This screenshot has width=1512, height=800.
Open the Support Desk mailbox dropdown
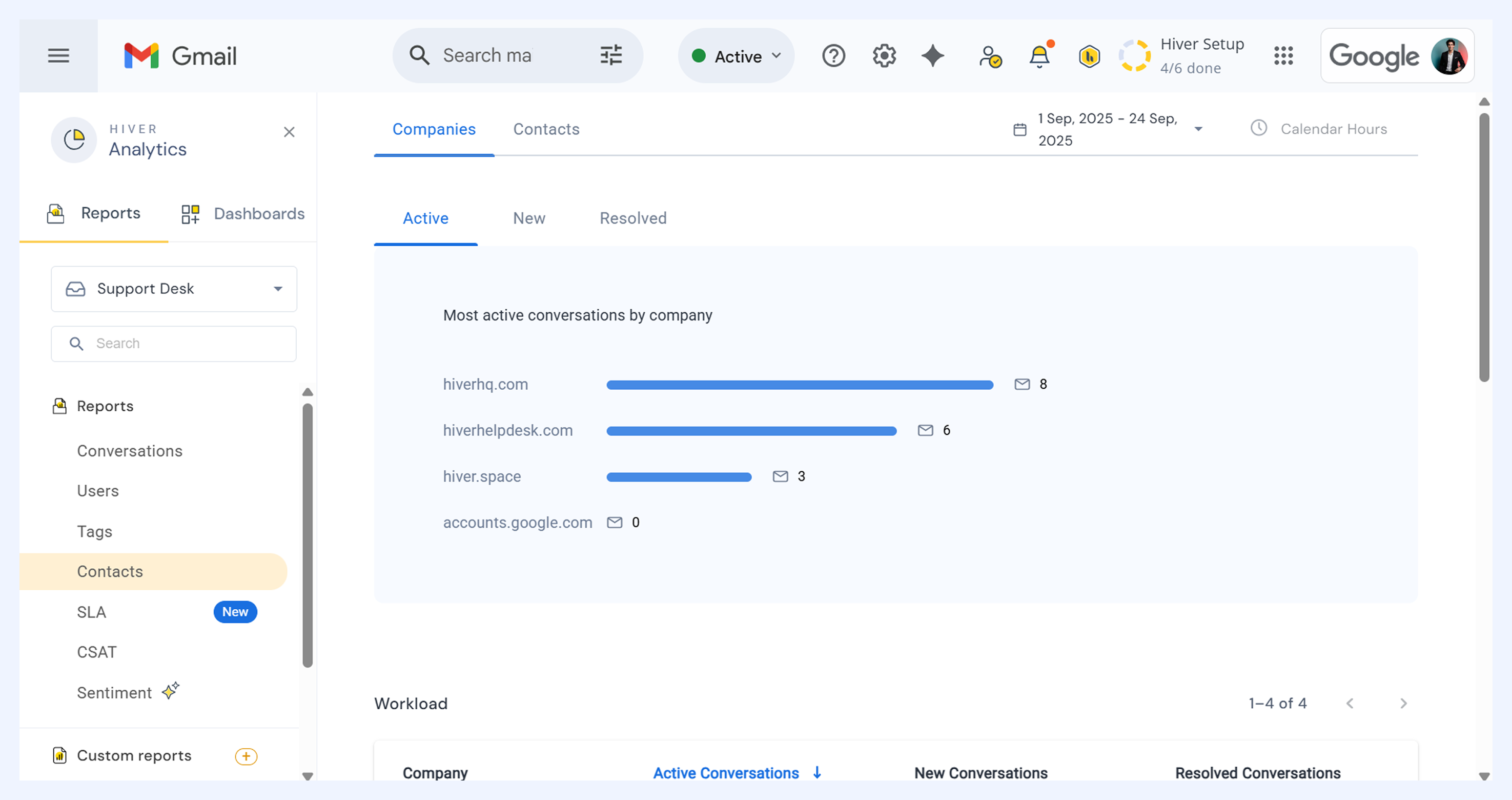pos(174,288)
